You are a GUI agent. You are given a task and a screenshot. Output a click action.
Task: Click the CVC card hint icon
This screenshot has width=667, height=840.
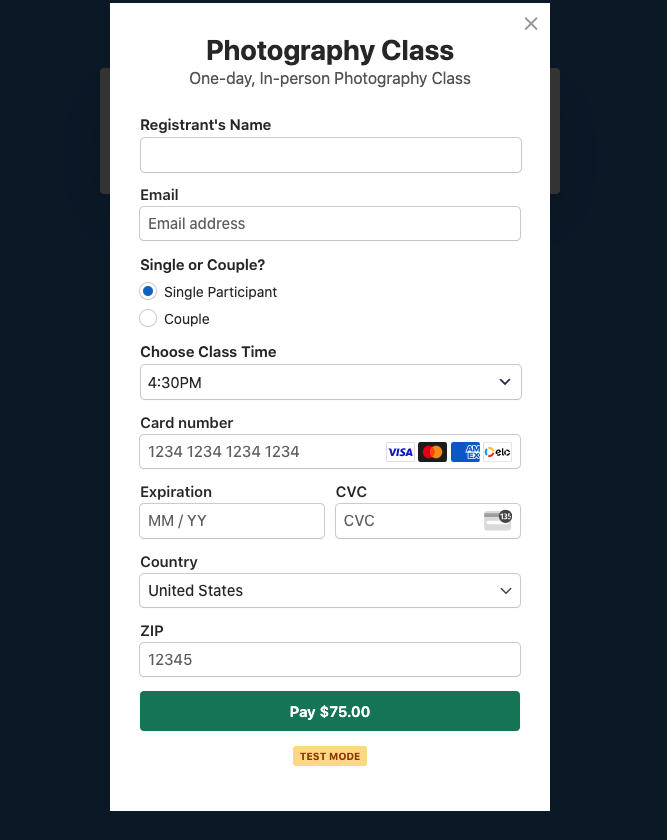[497, 520]
